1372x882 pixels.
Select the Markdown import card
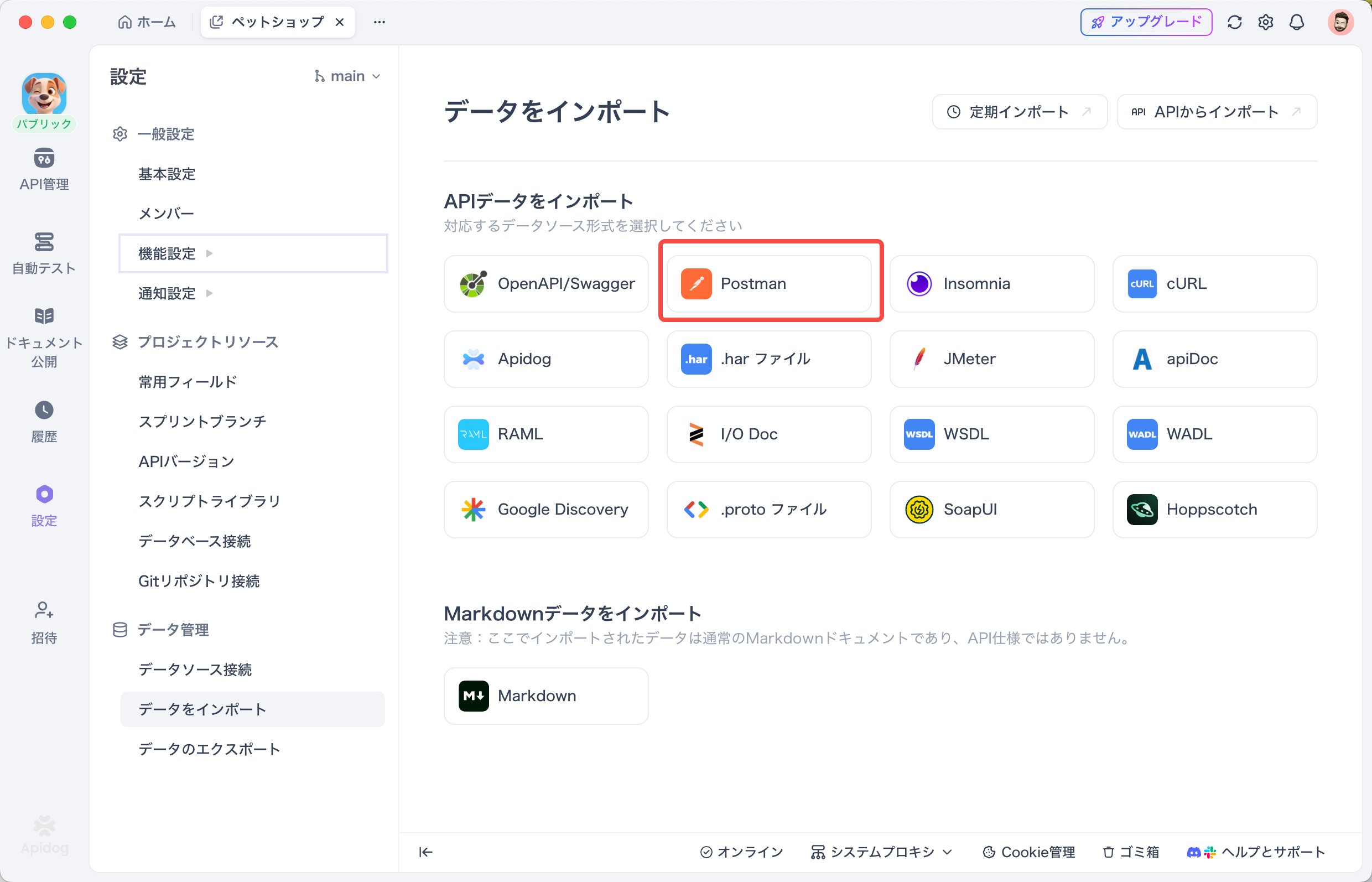point(545,696)
